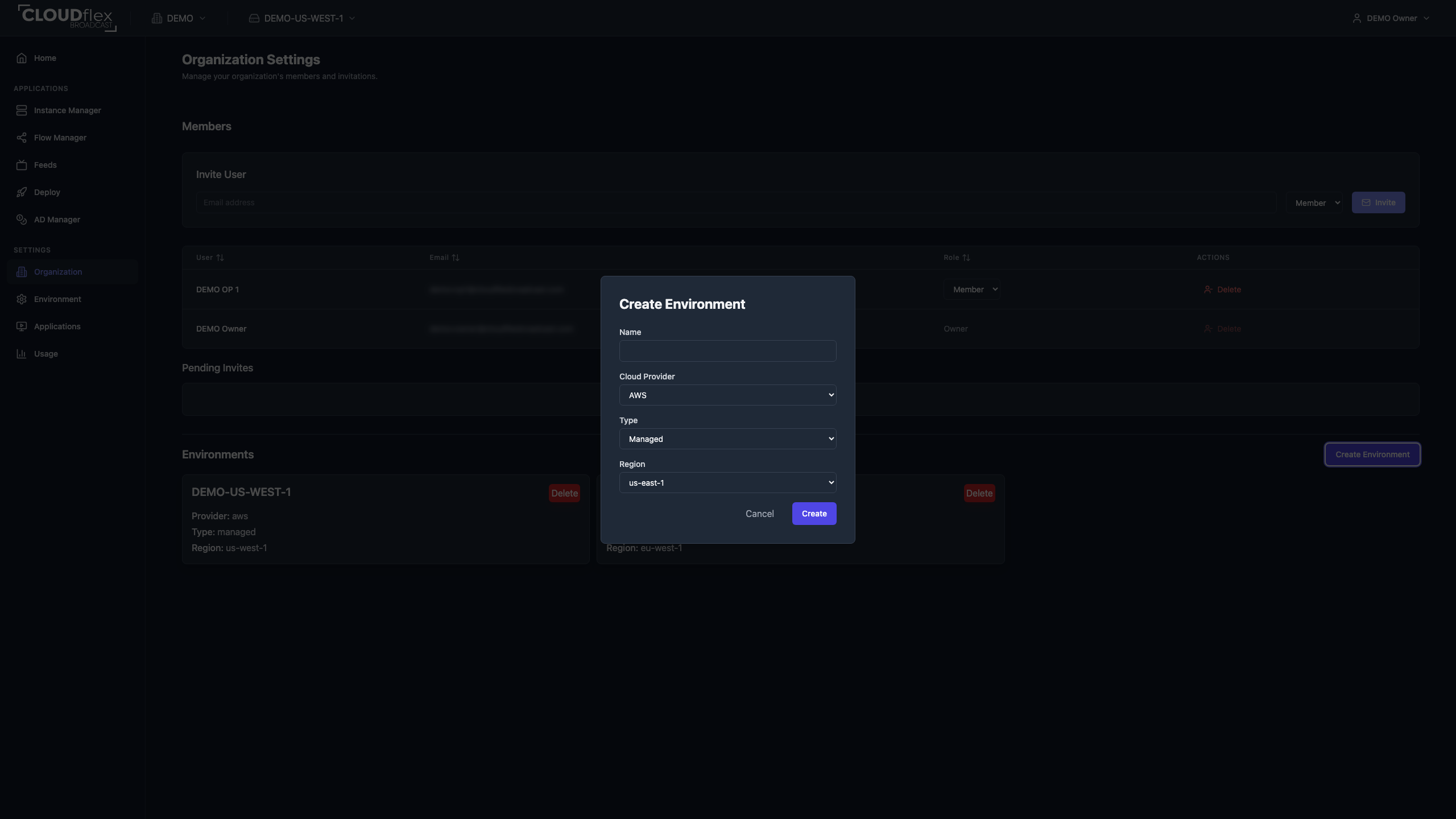Click the Invite button
This screenshot has width=1456, height=819.
point(1378,202)
